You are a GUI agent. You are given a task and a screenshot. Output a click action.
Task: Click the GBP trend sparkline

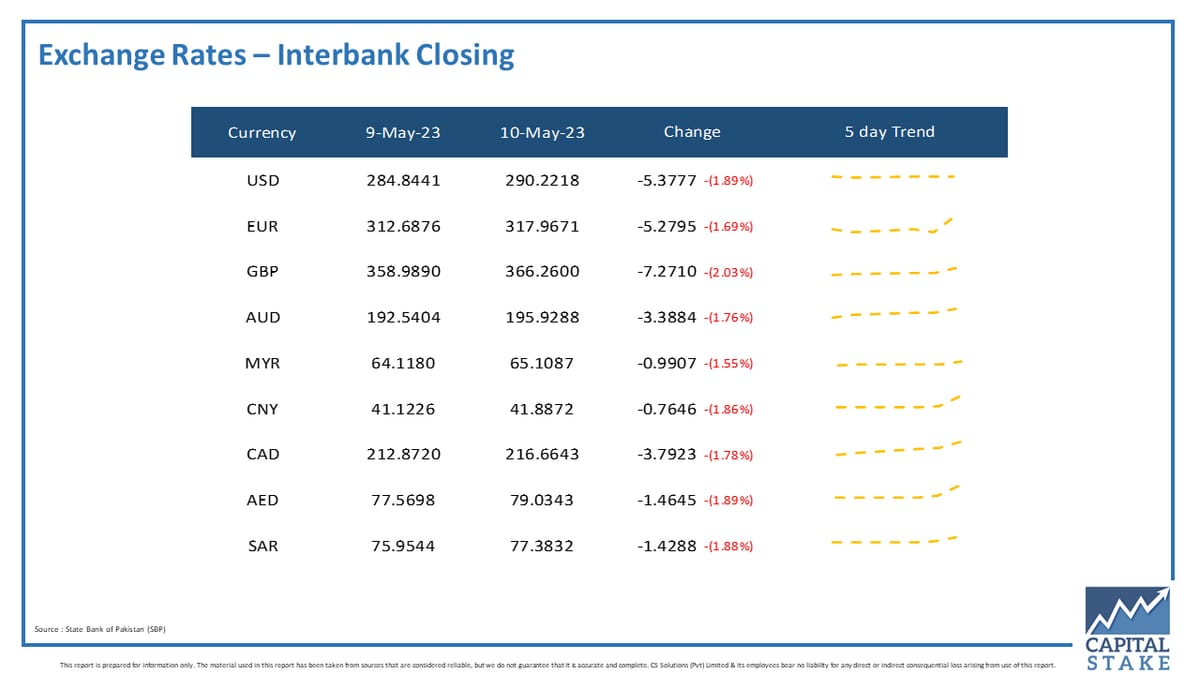coord(894,271)
